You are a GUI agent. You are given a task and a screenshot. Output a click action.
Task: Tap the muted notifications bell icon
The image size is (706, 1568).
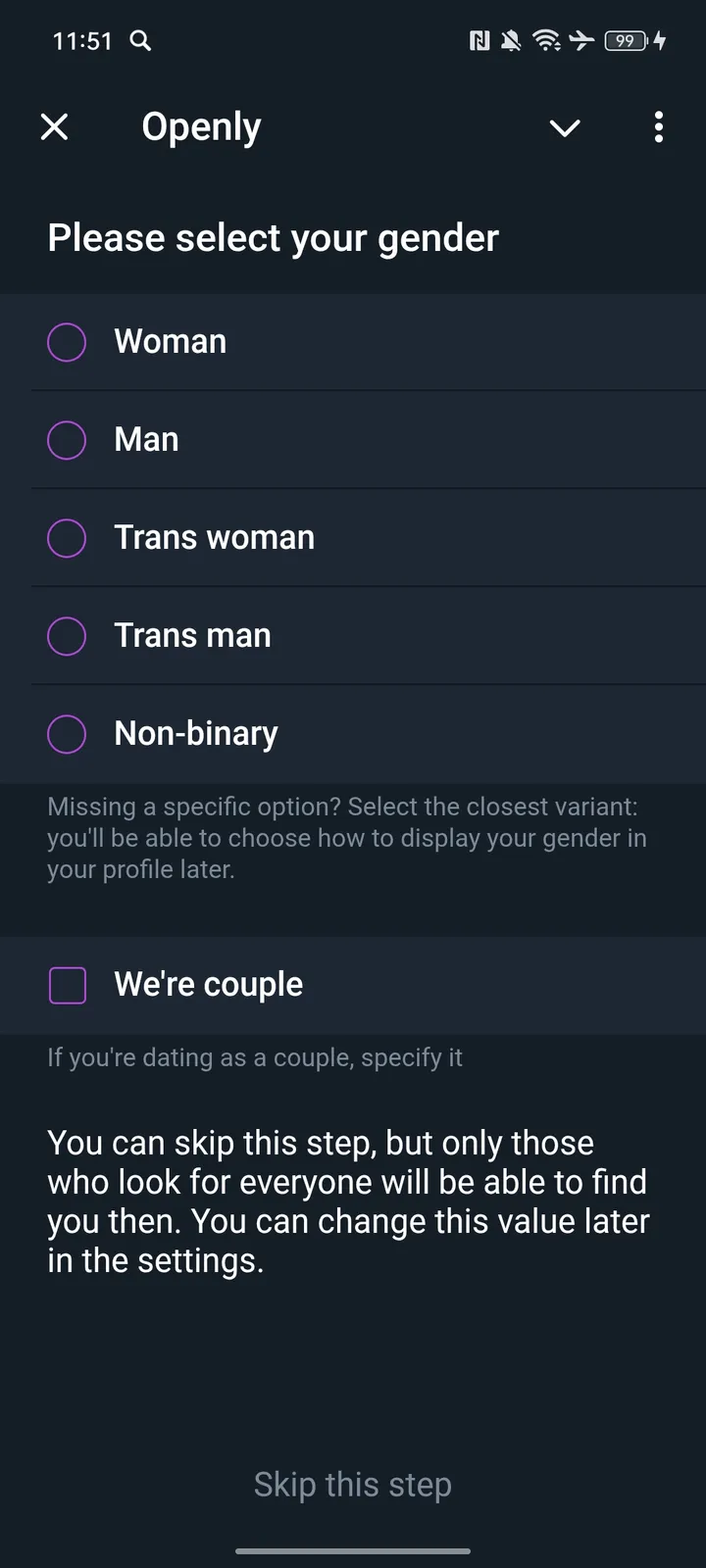(x=511, y=40)
